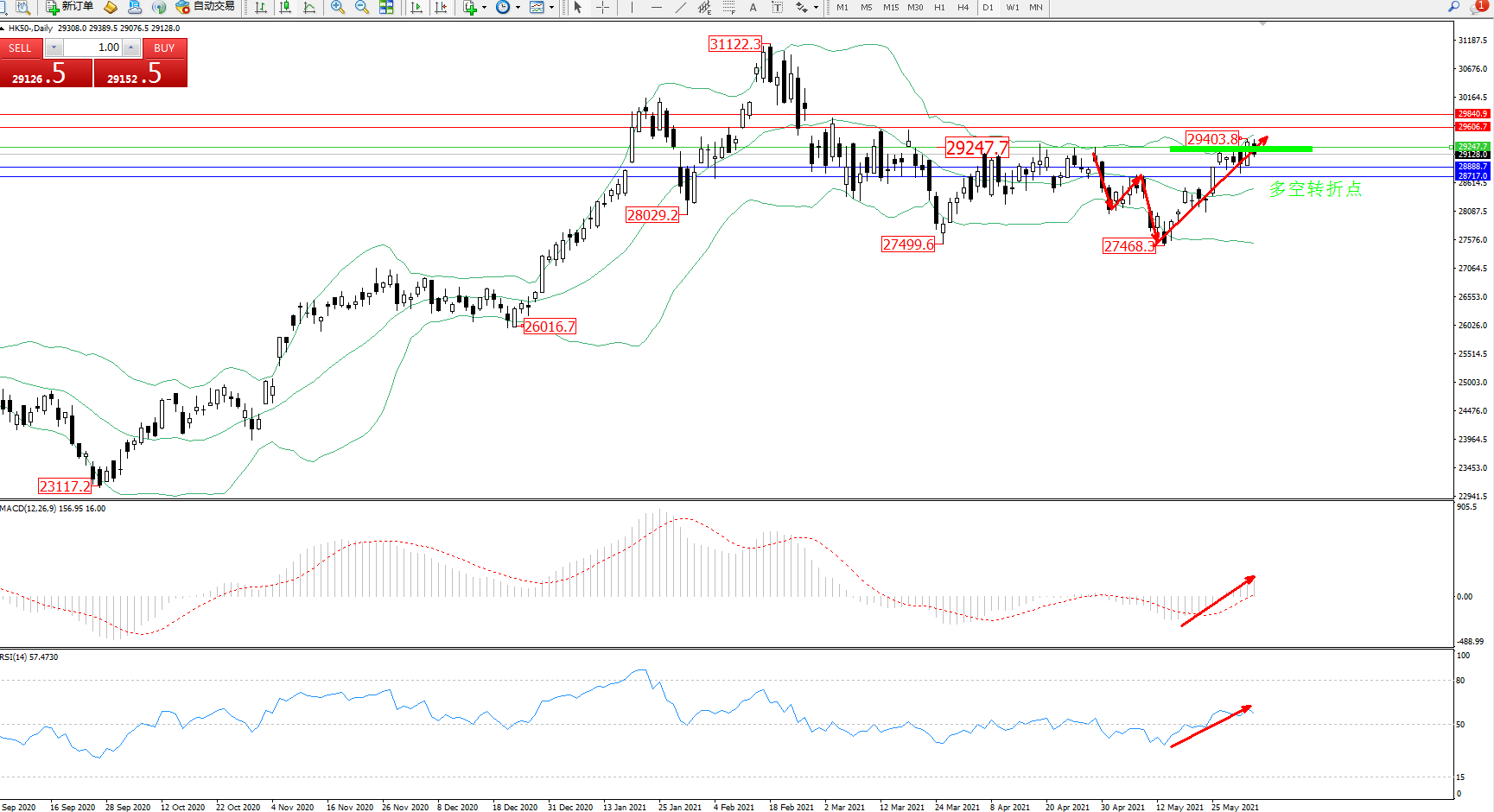Tile chart windows with grid icon
This screenshot has height=812, width=1494.
pos(386,7)
